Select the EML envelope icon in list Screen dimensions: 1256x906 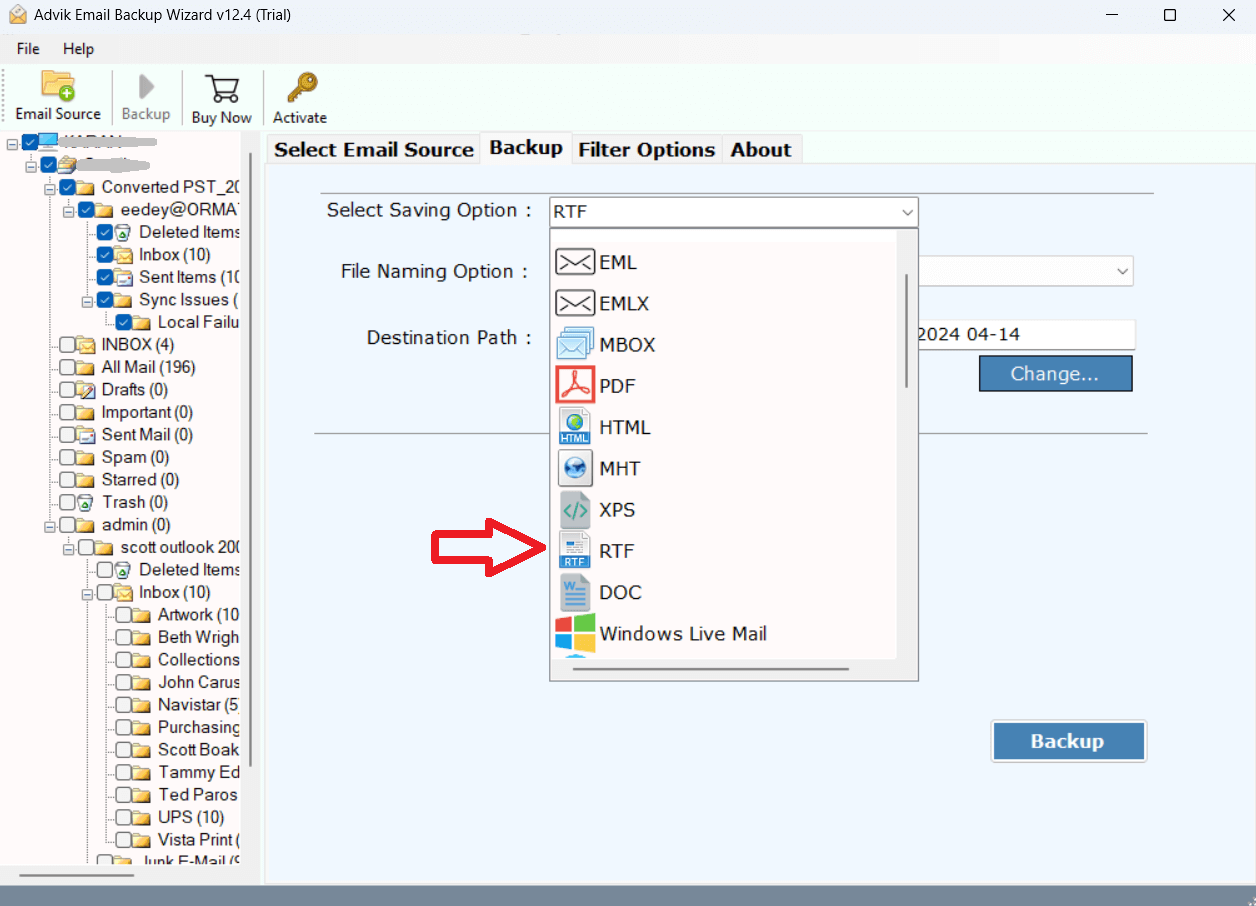coord(575,262)
